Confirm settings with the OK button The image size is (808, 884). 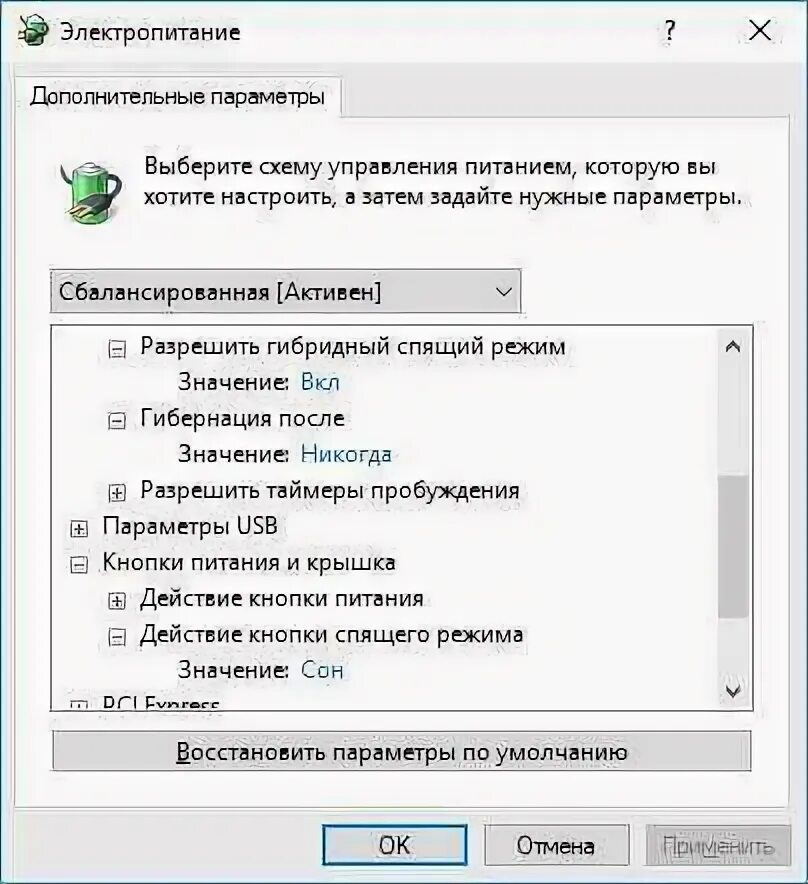(395, 845)
